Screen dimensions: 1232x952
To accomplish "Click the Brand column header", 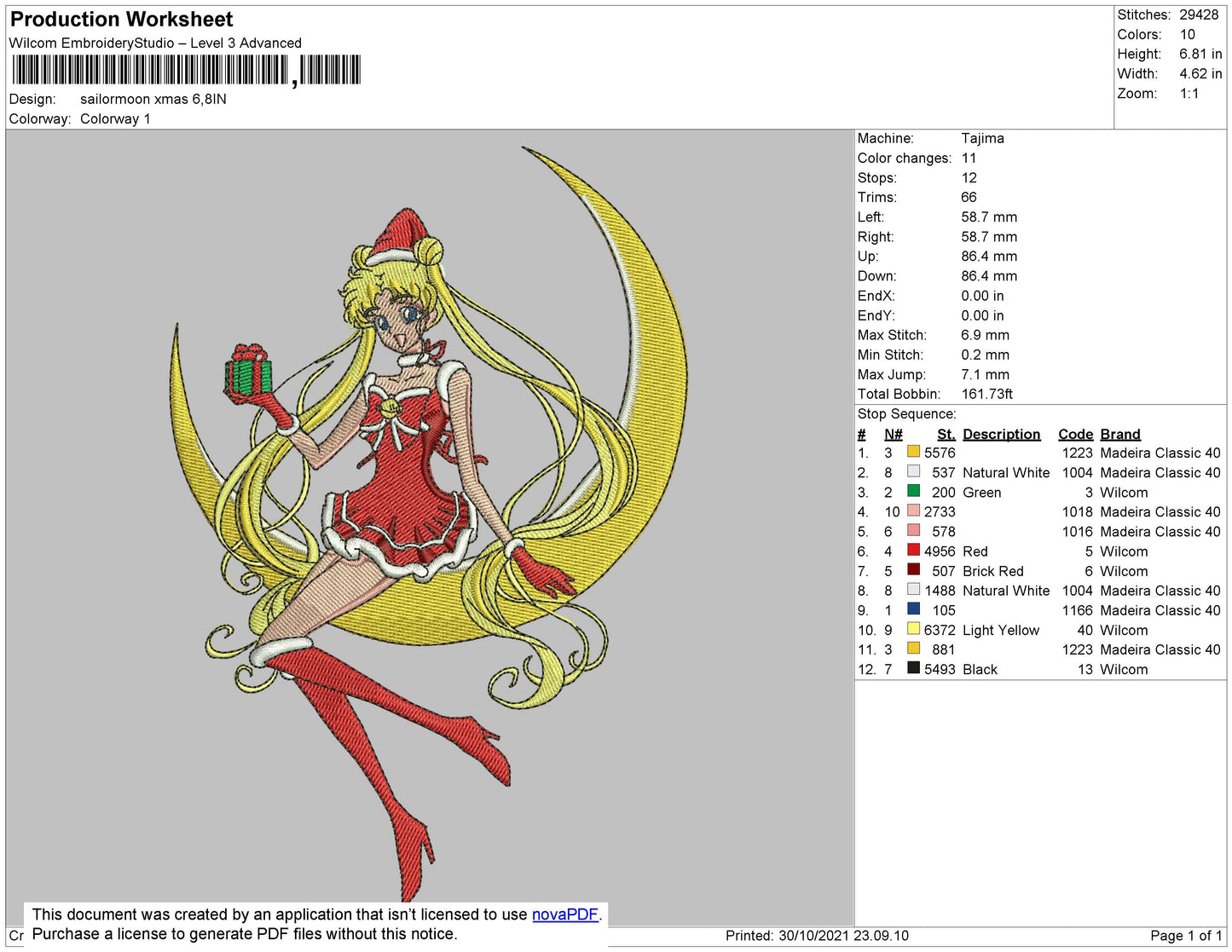I will click(1120, 434).
